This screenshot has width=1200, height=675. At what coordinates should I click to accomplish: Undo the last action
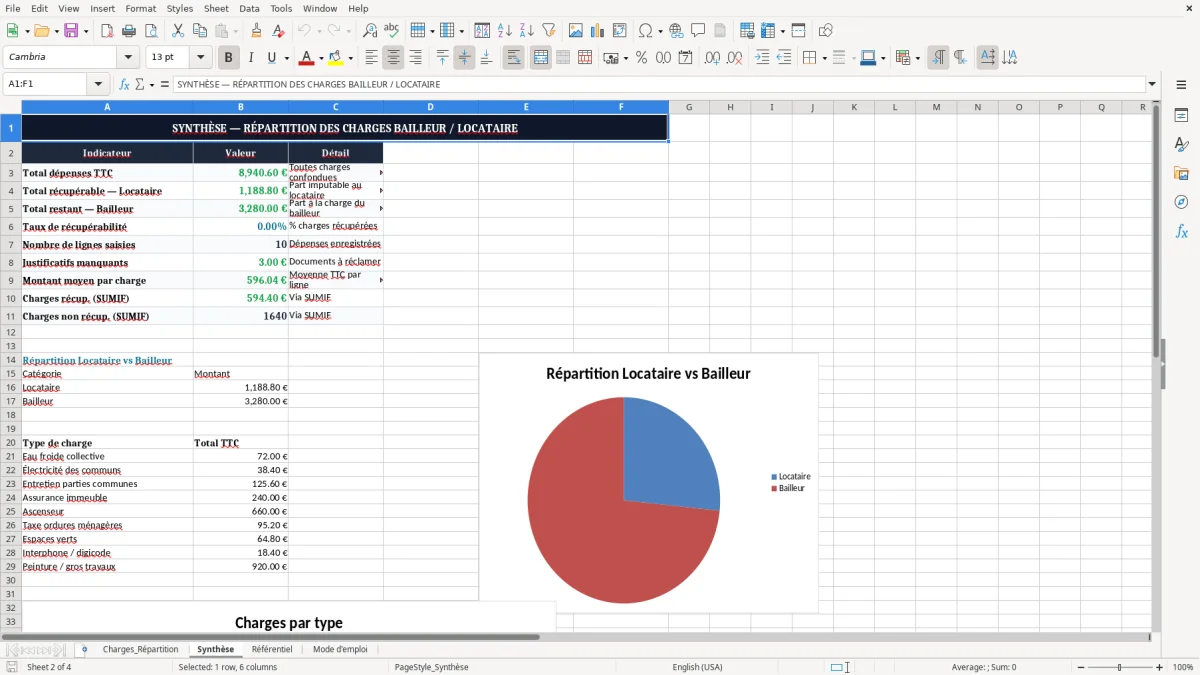pos(304,31)
